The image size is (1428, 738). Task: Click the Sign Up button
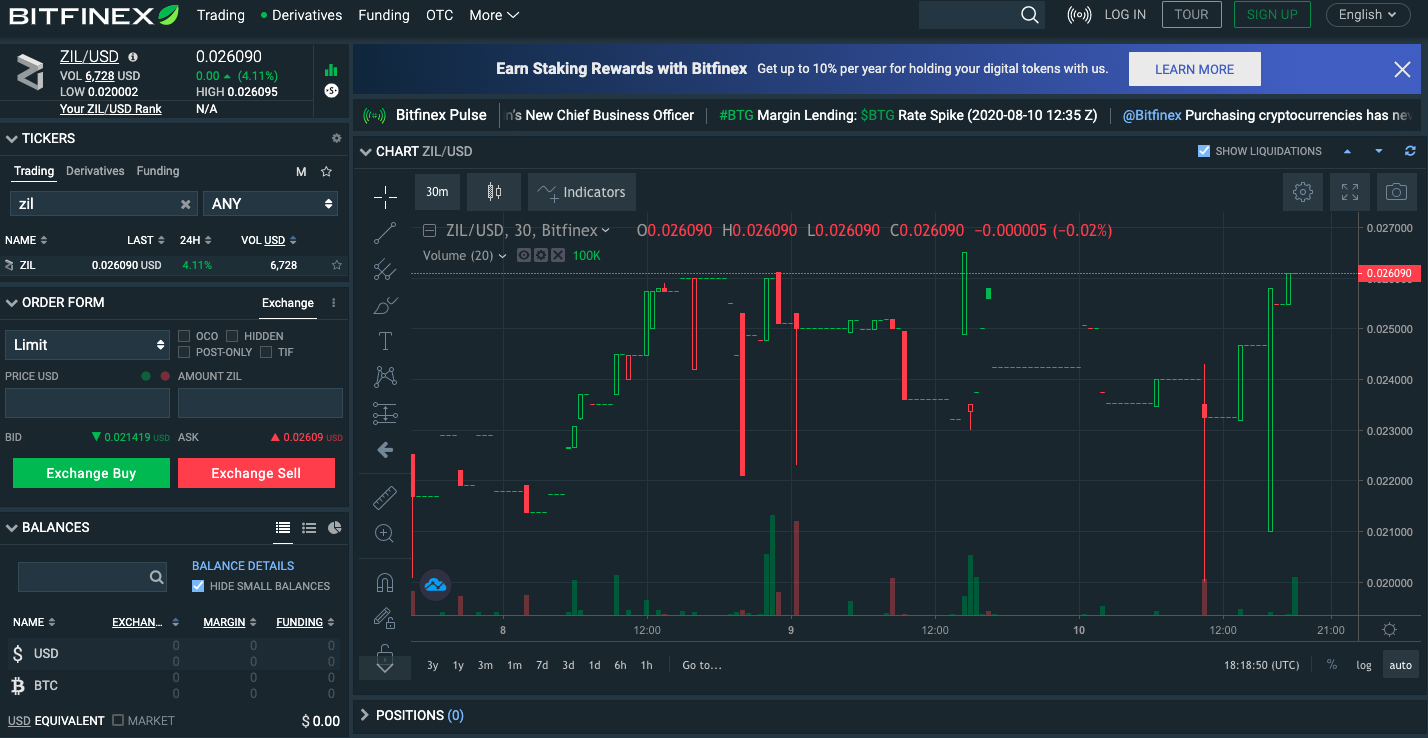pyautogui.click(x=1272, y=15)
